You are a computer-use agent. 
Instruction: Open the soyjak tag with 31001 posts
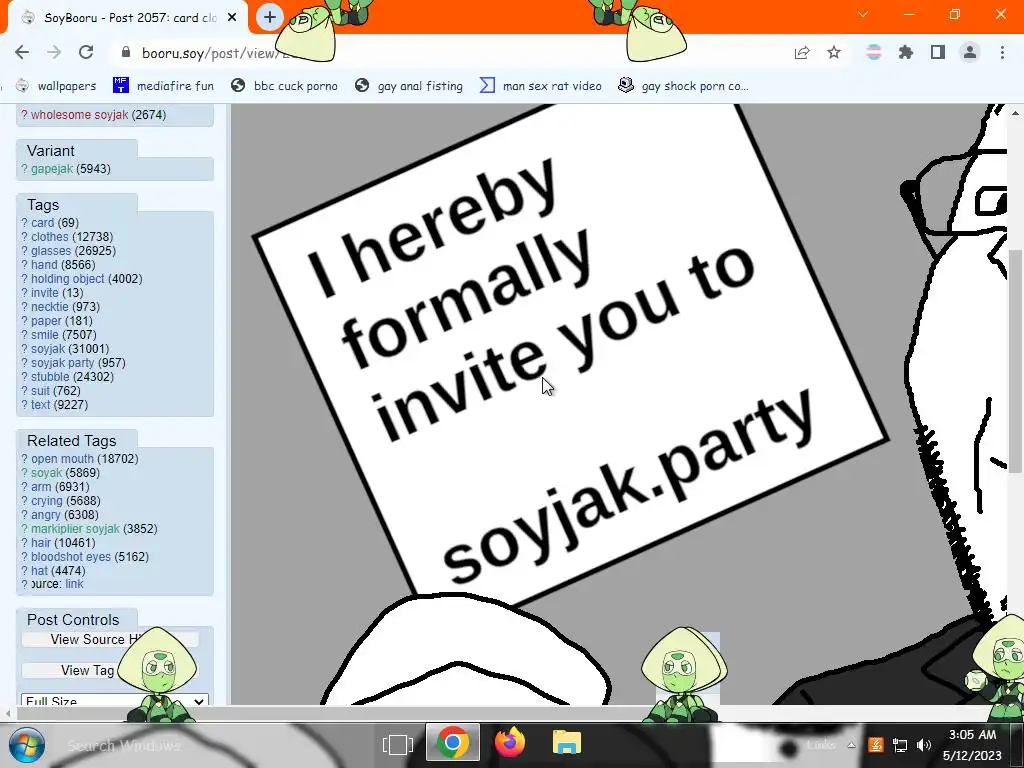(x=48, y=349)
